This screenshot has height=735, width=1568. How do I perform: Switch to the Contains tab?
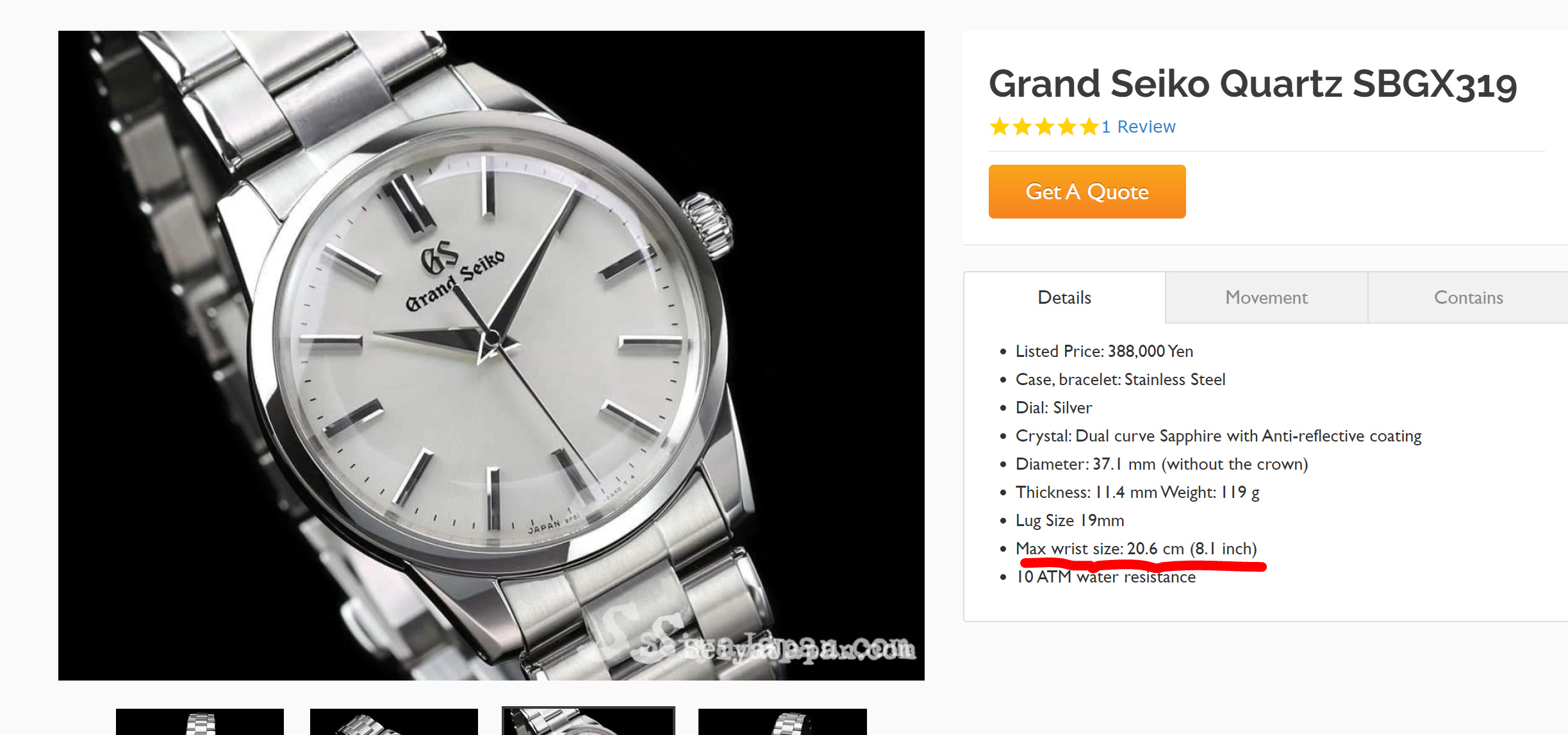pos(1468,297)
